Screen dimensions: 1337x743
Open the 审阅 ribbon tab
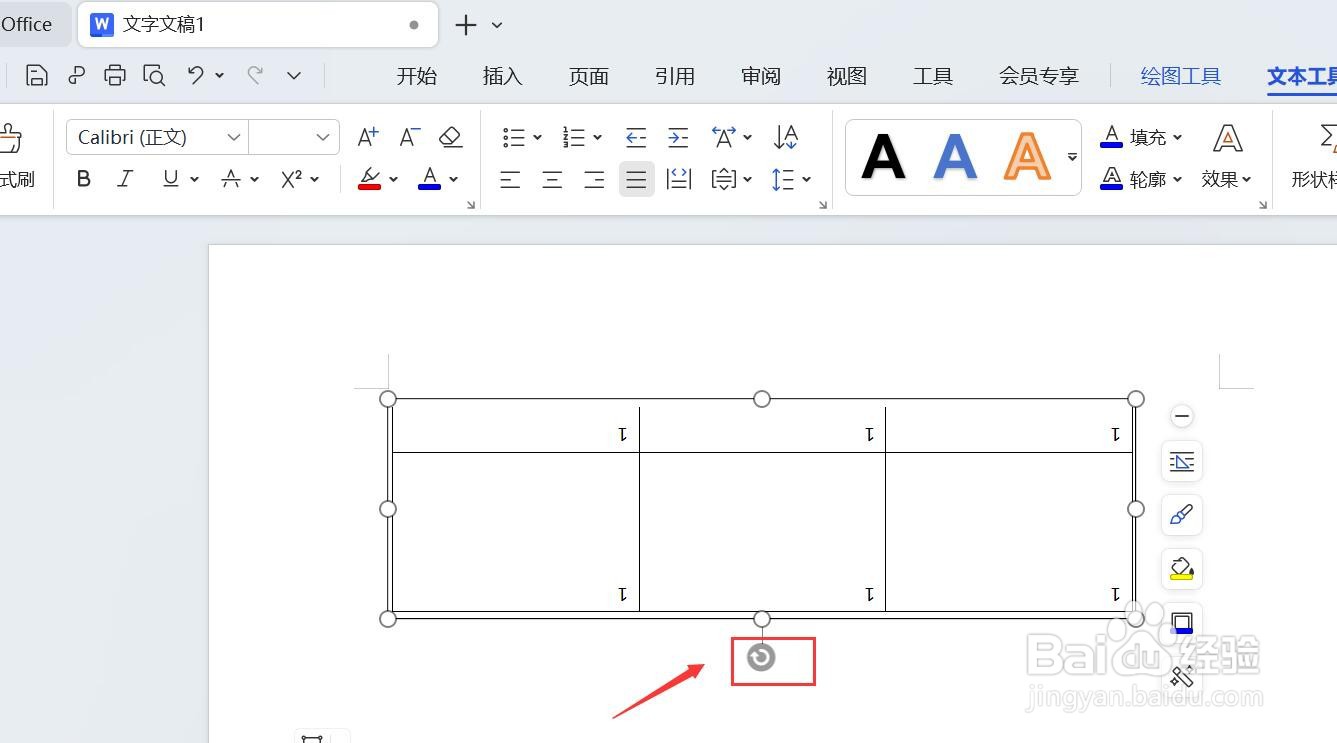(x=760, y=75)
